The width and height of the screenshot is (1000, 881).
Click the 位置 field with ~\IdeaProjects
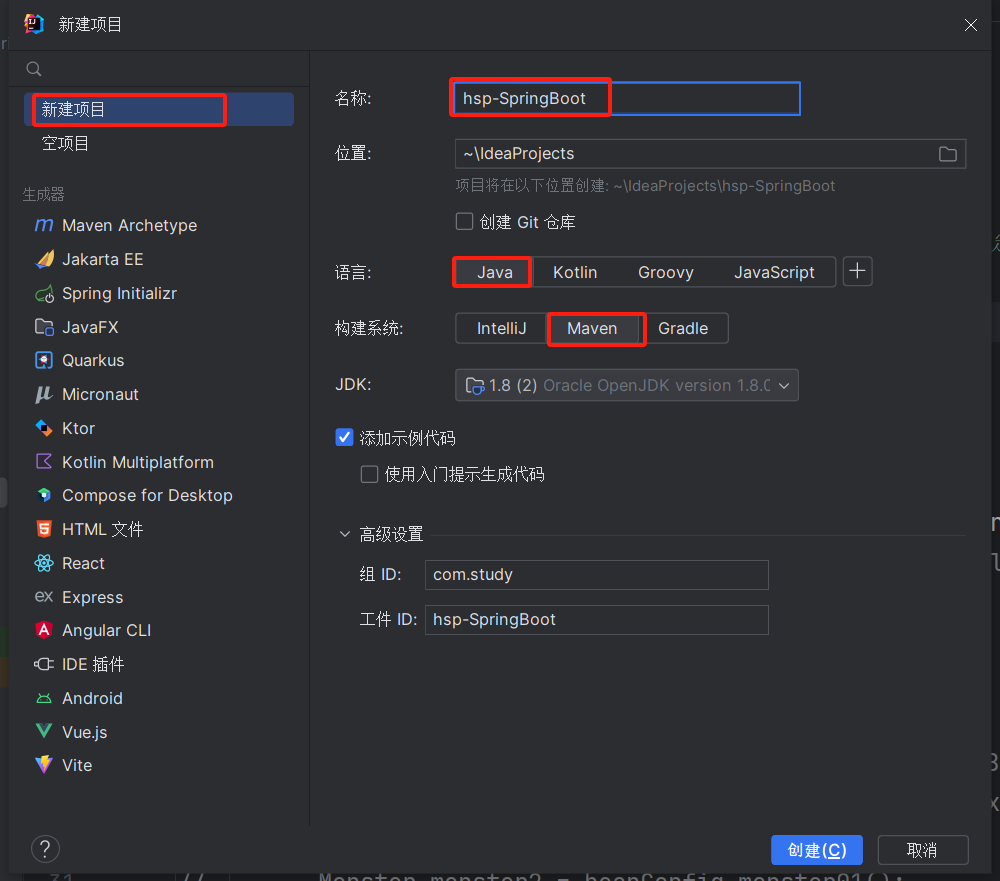710,154
